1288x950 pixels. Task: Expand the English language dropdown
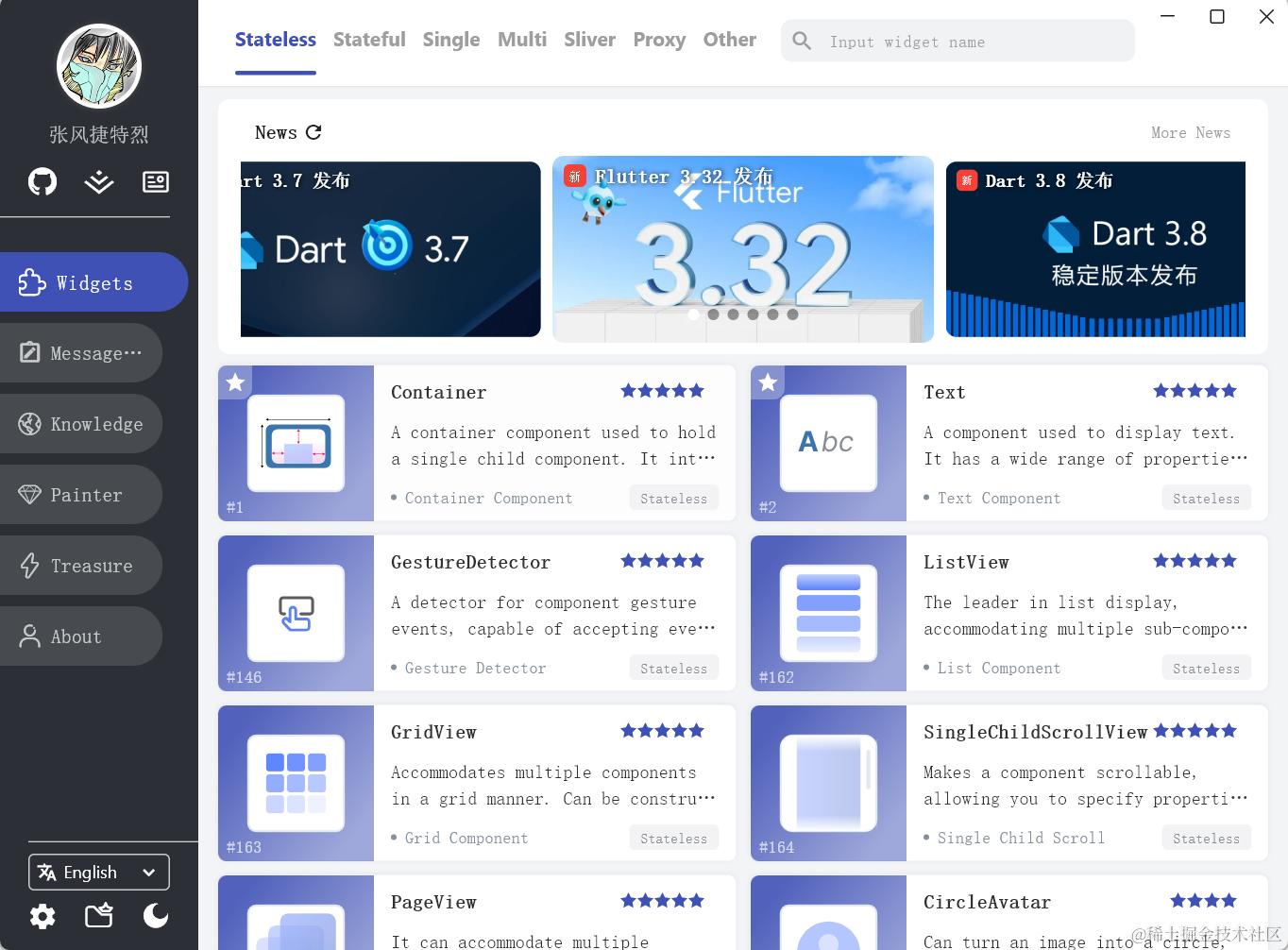tap(99, 873)
